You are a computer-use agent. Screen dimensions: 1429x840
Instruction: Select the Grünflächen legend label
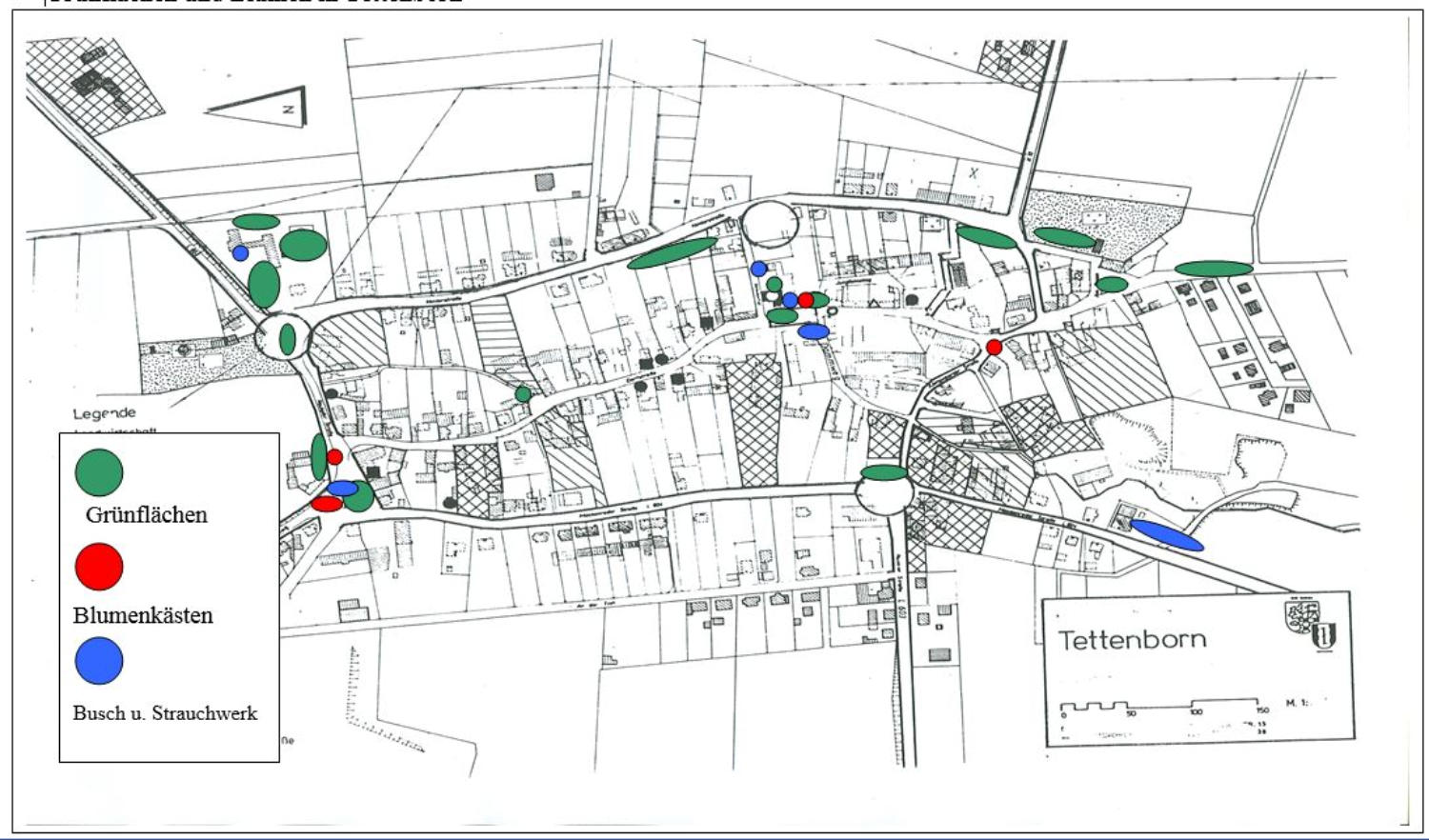(x=146, y=515)
